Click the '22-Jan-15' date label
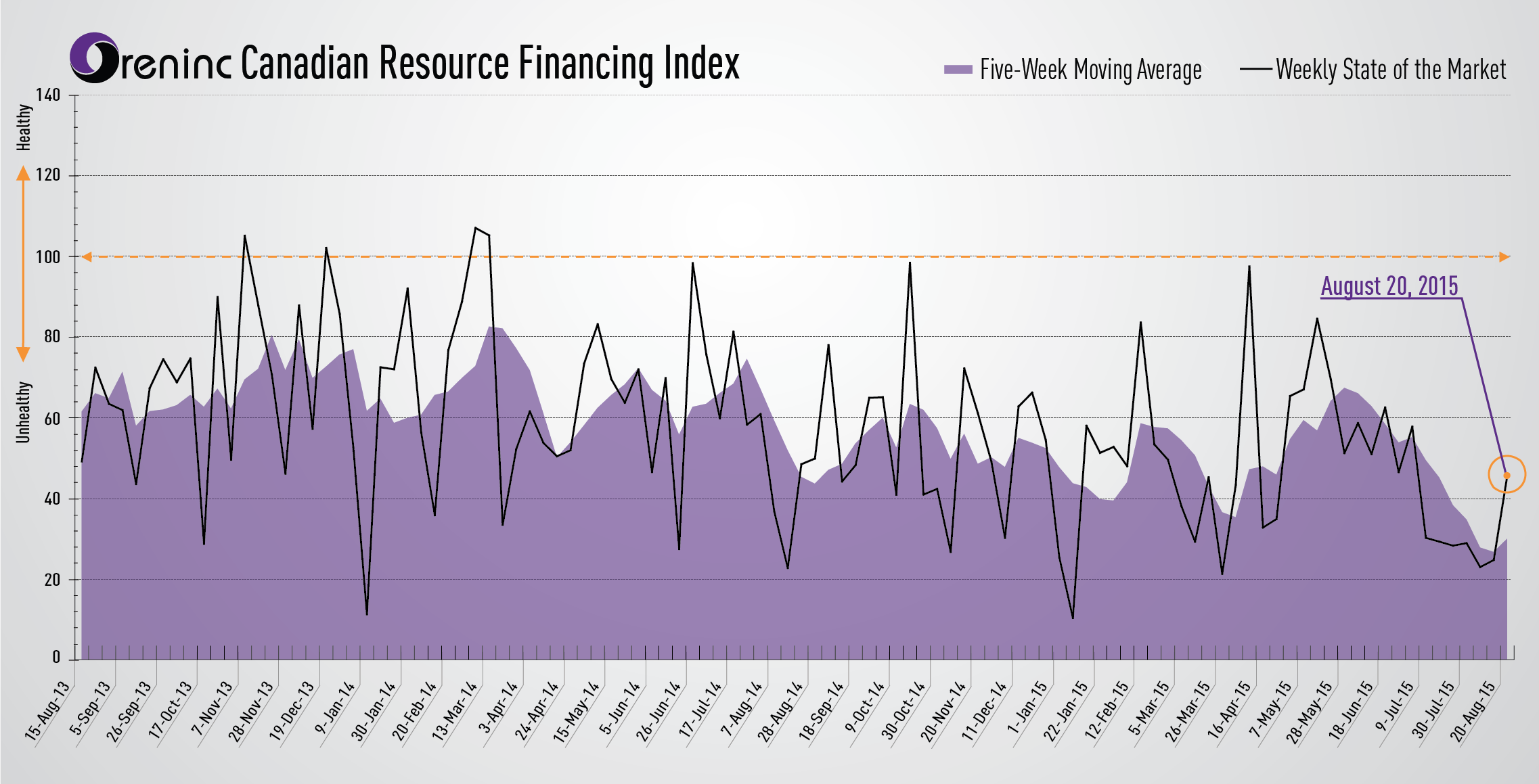This screenshot has width=1539, height=784. [1065, 710]
